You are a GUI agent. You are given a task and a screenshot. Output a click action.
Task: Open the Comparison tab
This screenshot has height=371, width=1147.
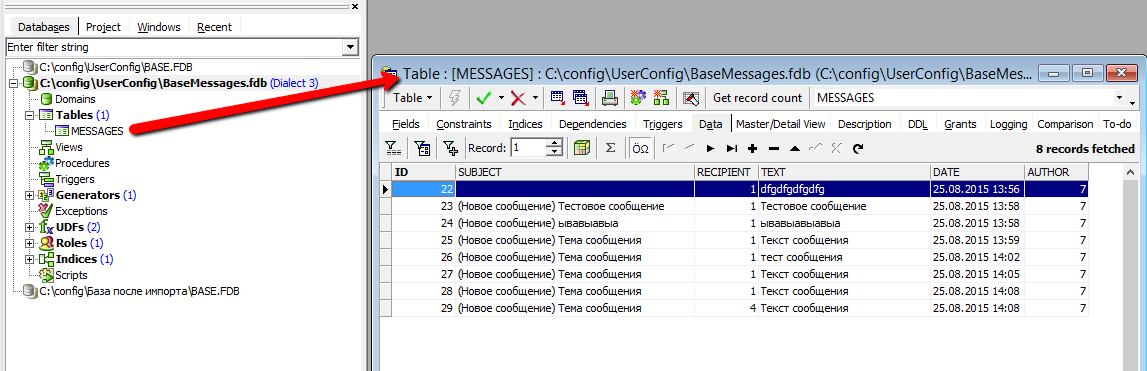coord(1065,124)
